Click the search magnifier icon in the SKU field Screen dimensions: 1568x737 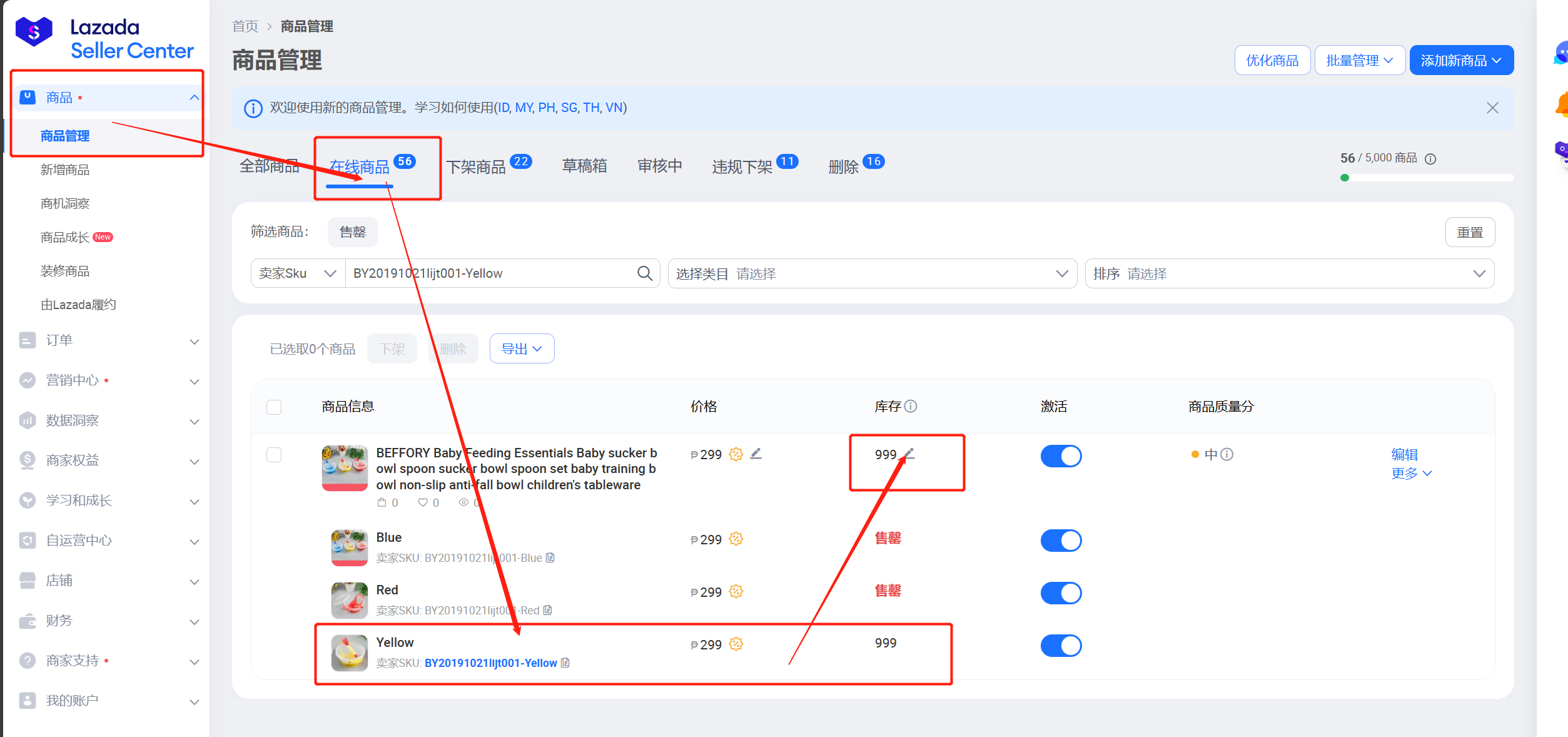coord(645,273)
